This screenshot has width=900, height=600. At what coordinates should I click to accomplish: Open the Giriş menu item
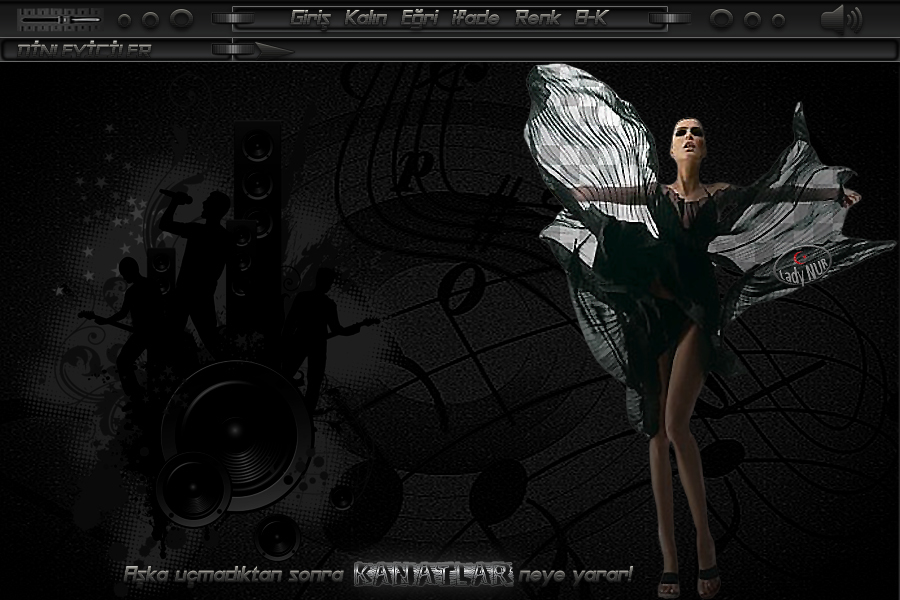pyautogui.click(x=312, y=18)
